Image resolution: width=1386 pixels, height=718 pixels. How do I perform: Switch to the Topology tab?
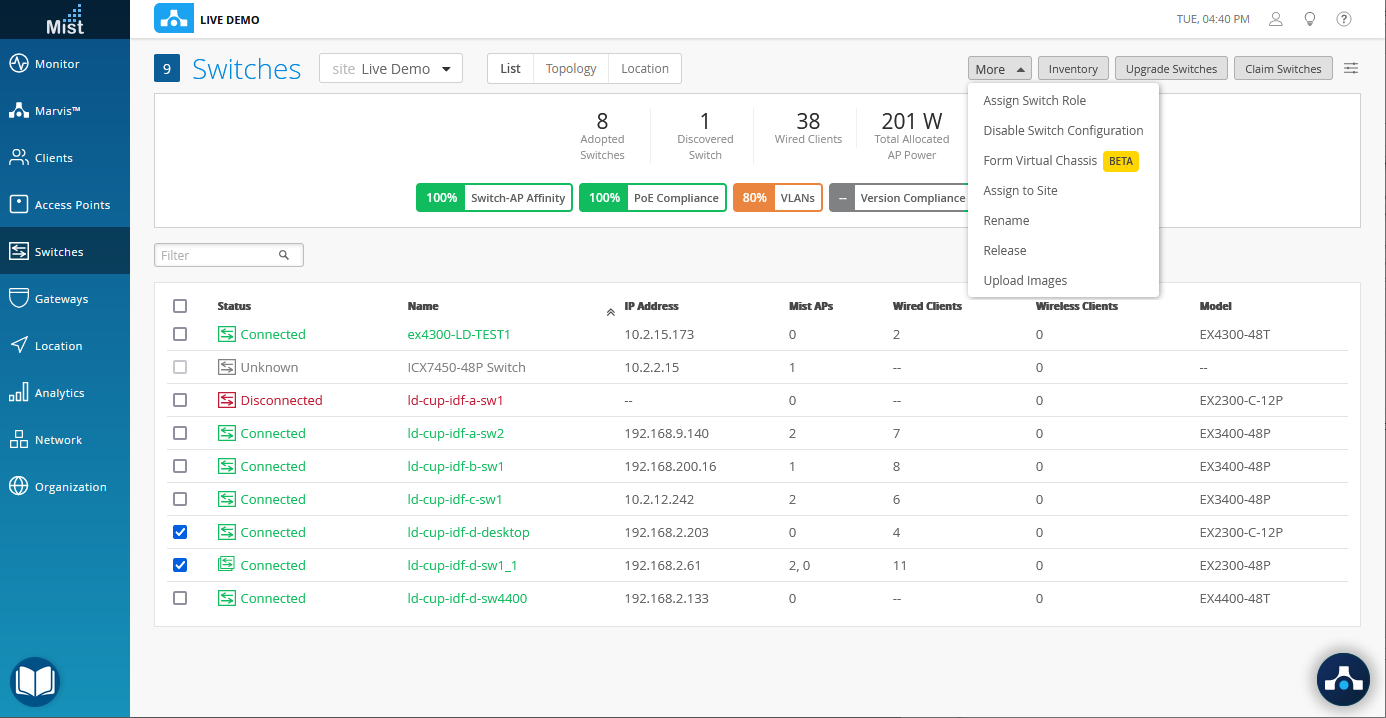pos(571,69)
